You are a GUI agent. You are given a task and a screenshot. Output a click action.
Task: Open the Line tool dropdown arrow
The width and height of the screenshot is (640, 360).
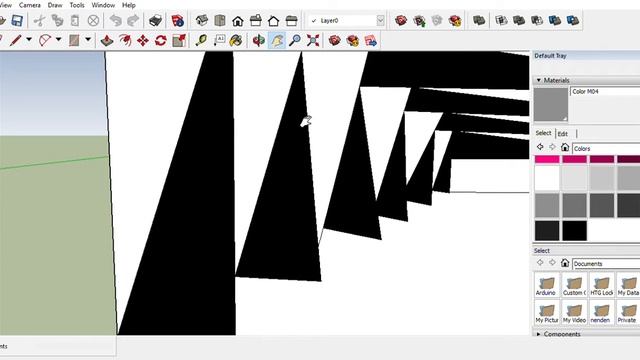pyautogui.click(x=29, y=40)
